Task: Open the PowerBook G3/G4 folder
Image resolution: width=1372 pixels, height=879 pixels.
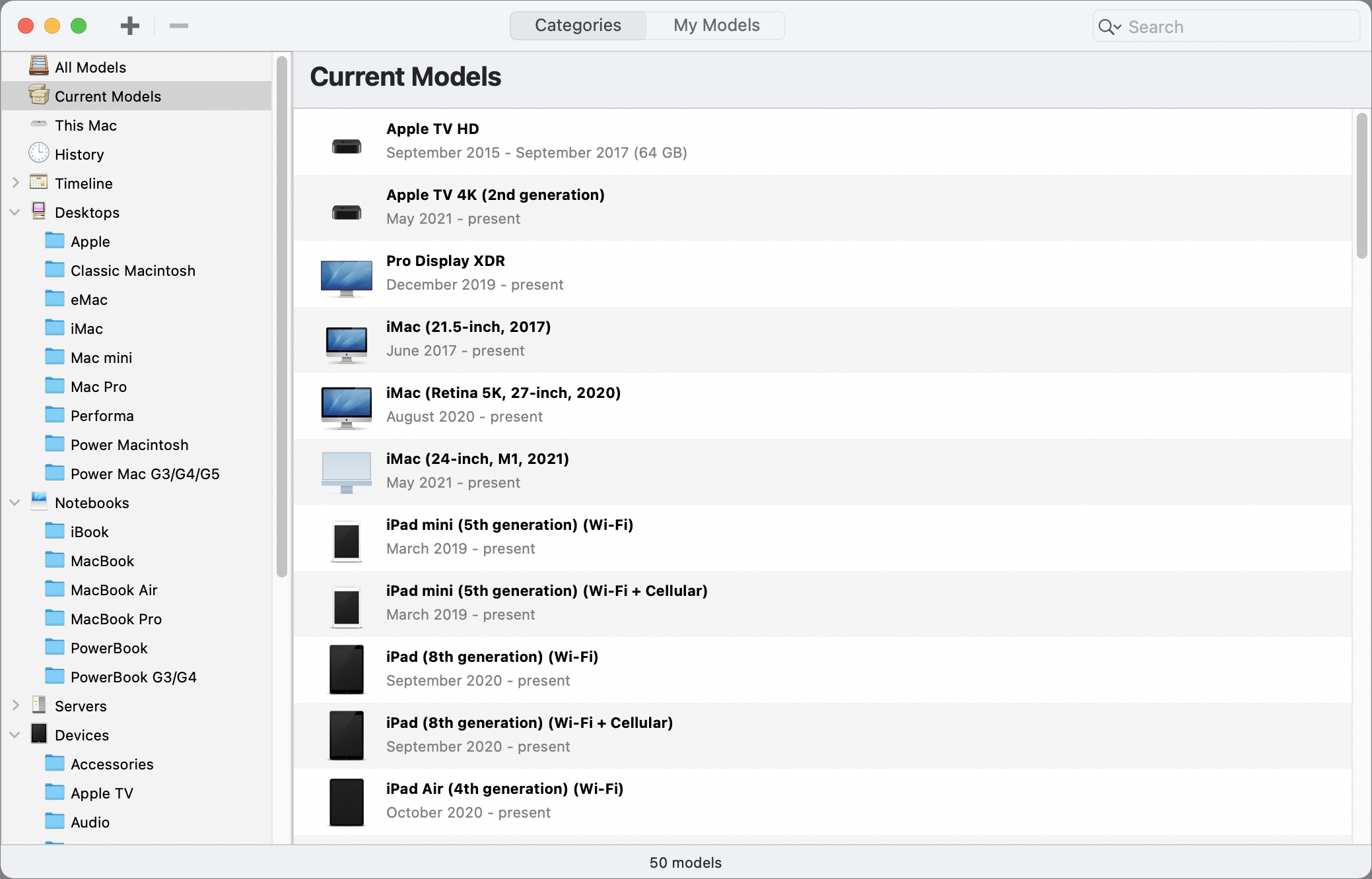Action: click(137, 676)
